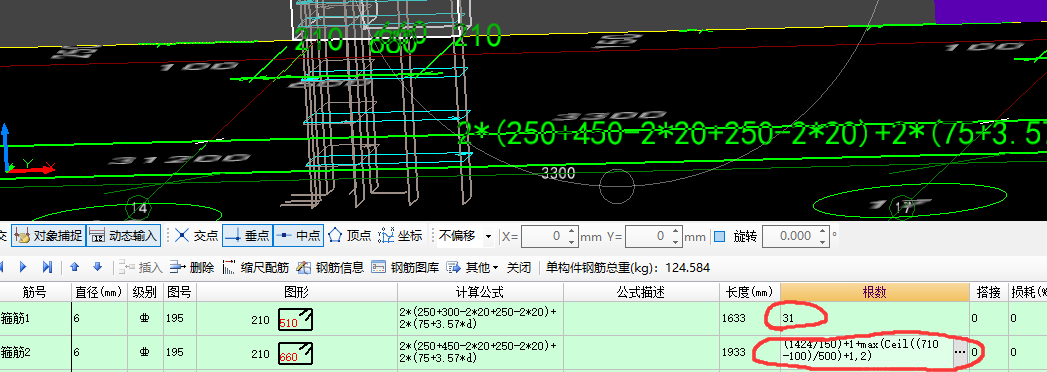
Task: Select the 坐标 coordinate snap icon
Action: [x=400, y=236]
